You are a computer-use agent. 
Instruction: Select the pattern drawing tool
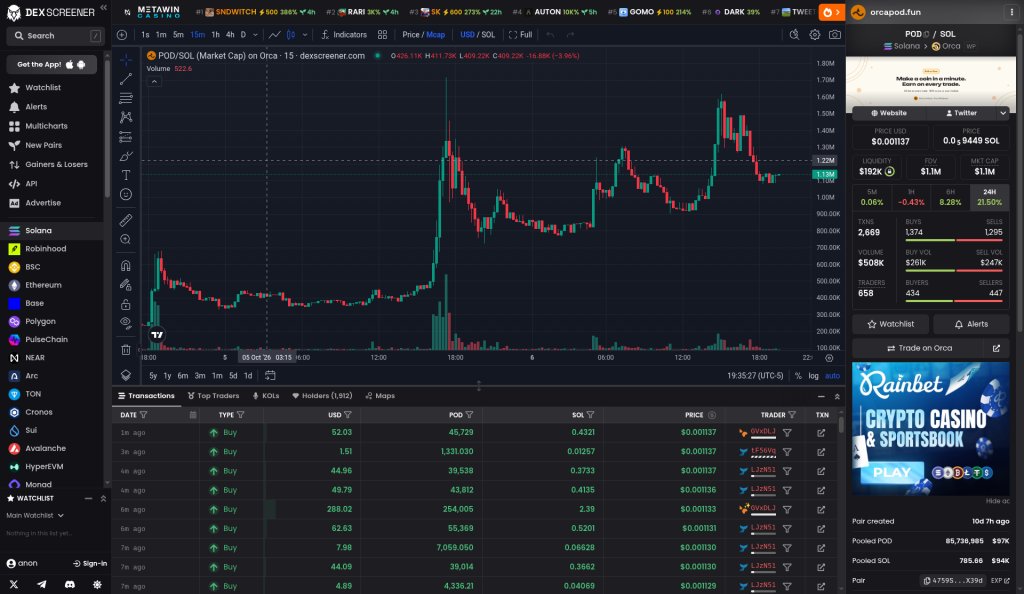(x=125, y=117)
